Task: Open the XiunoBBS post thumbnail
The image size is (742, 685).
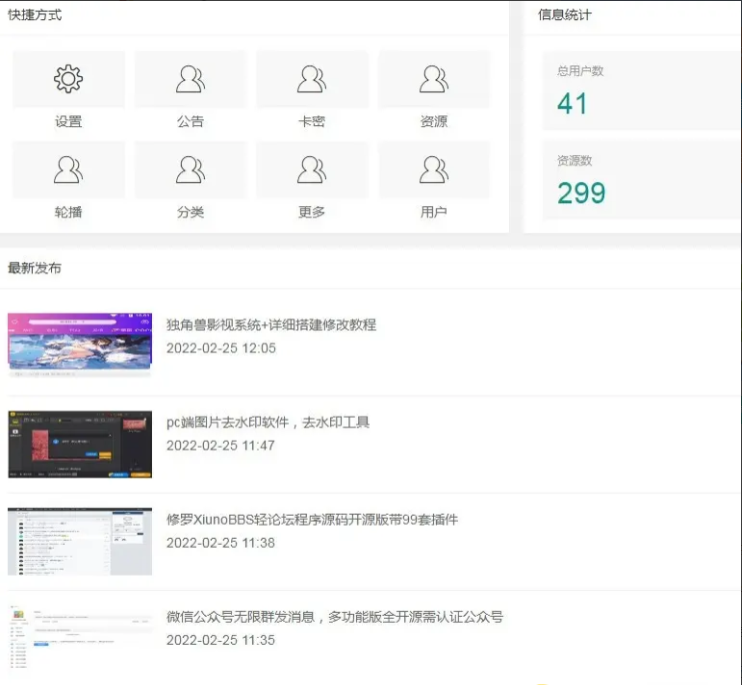Action: (x=80, y=540)
